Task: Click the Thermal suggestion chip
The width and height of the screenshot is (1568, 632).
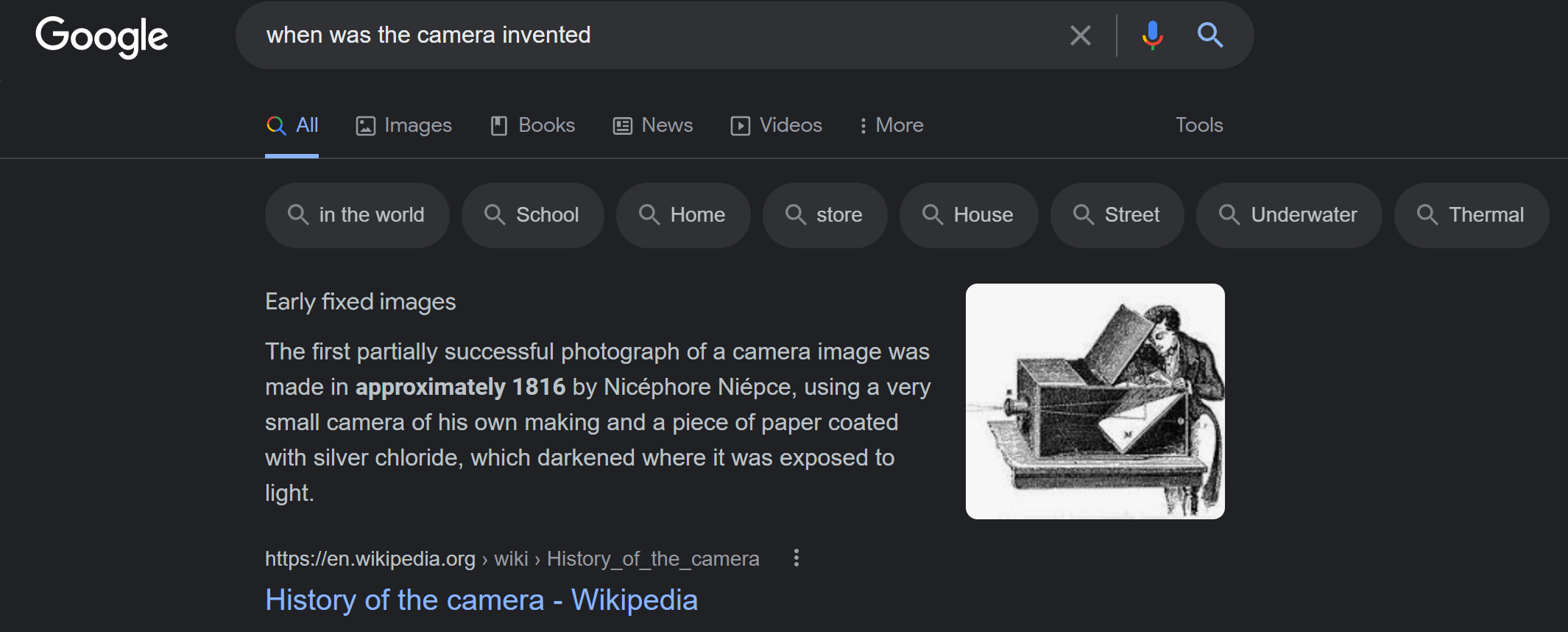Action: [x=1472, y=215]
